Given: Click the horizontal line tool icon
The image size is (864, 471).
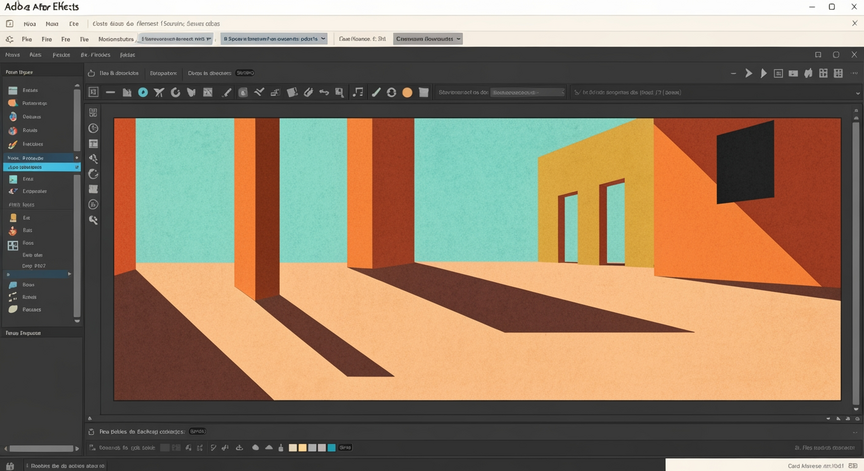Looking at the screenshot, I should [x=110, y=93].
